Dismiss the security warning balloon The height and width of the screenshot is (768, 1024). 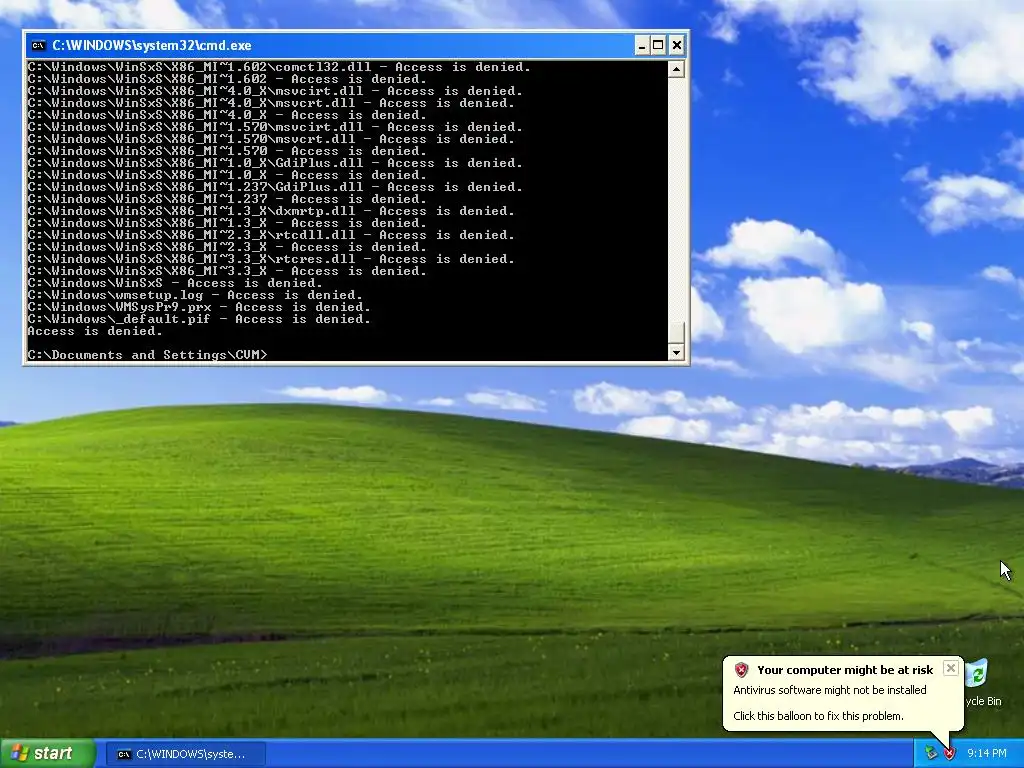951,668
